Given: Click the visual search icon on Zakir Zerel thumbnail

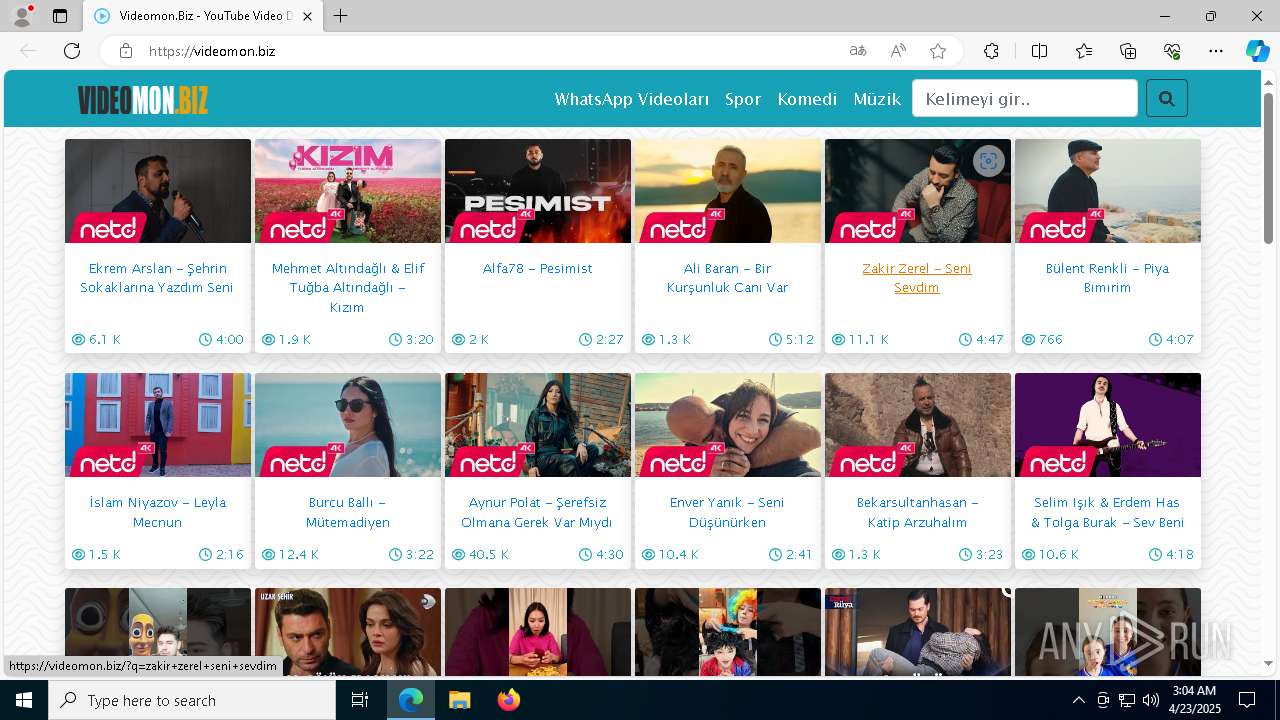Looking at the screenshot, I should (x=988, y=161).
